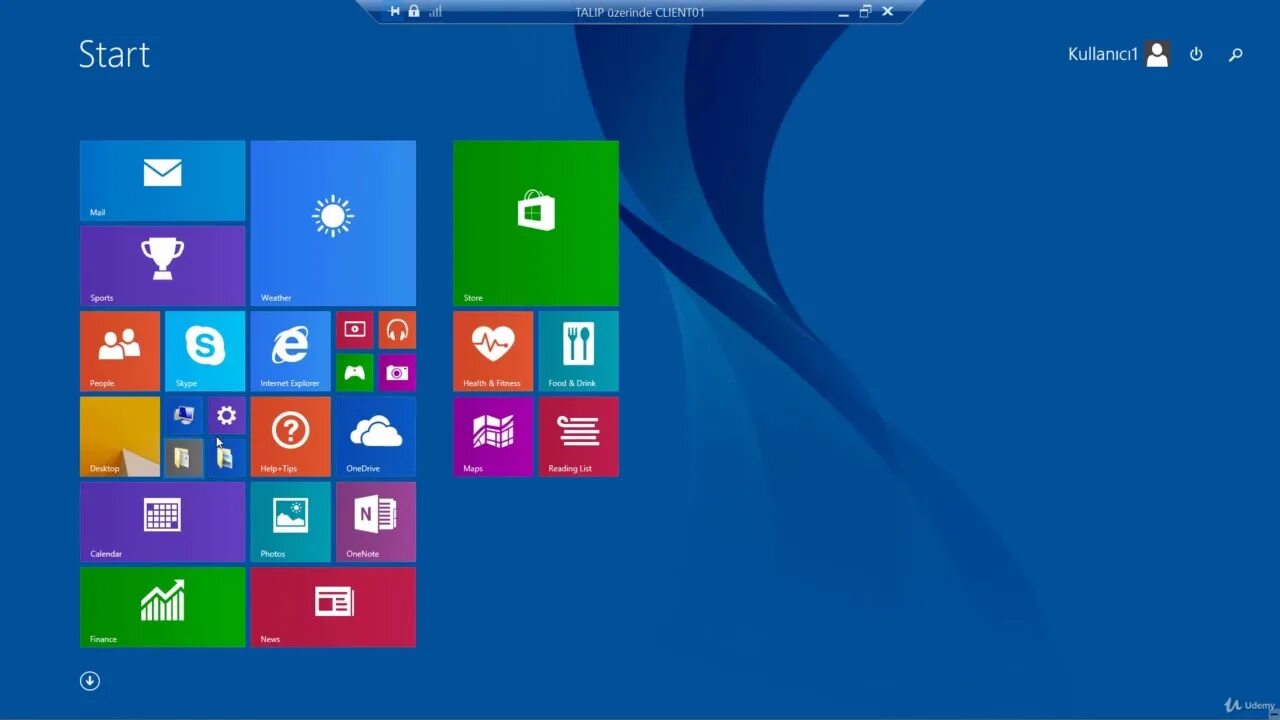This screenshot has height=720, width=1280.
Task: Close the CLIENT01 connection window
Action: click(x=887, y=12)
